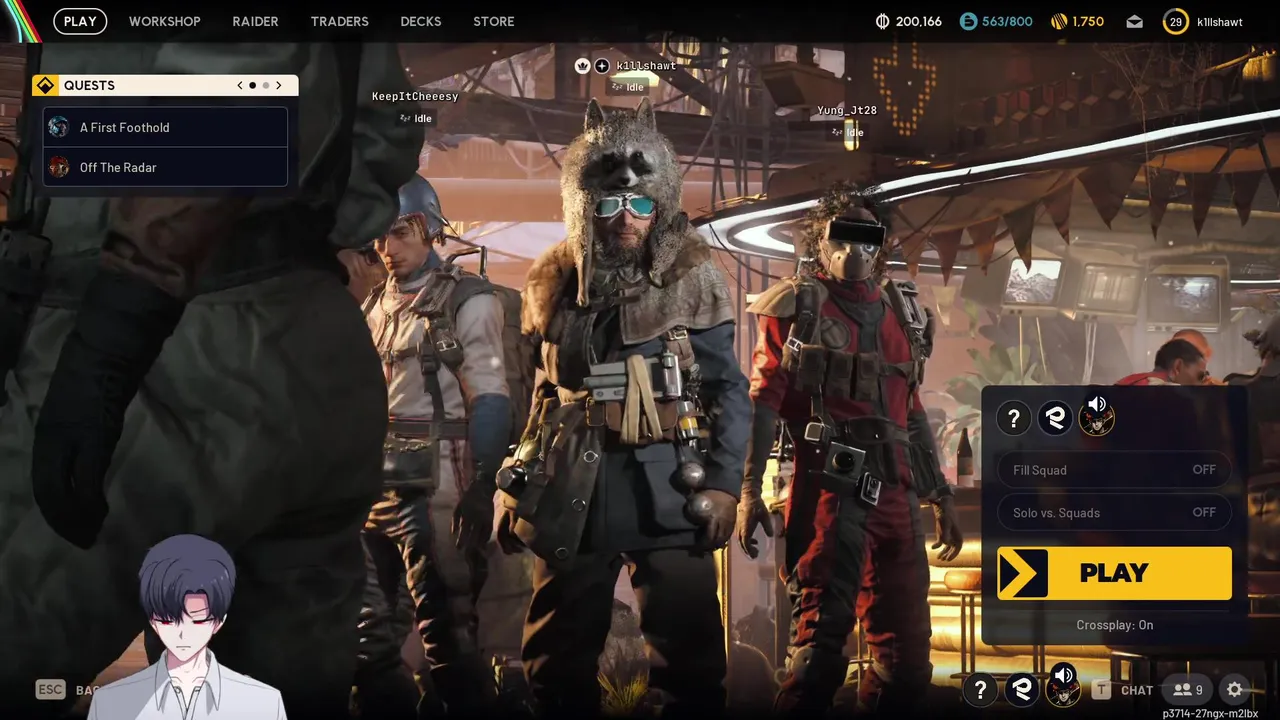Click the plus icon beside k1llshawt nameplate

602,65
